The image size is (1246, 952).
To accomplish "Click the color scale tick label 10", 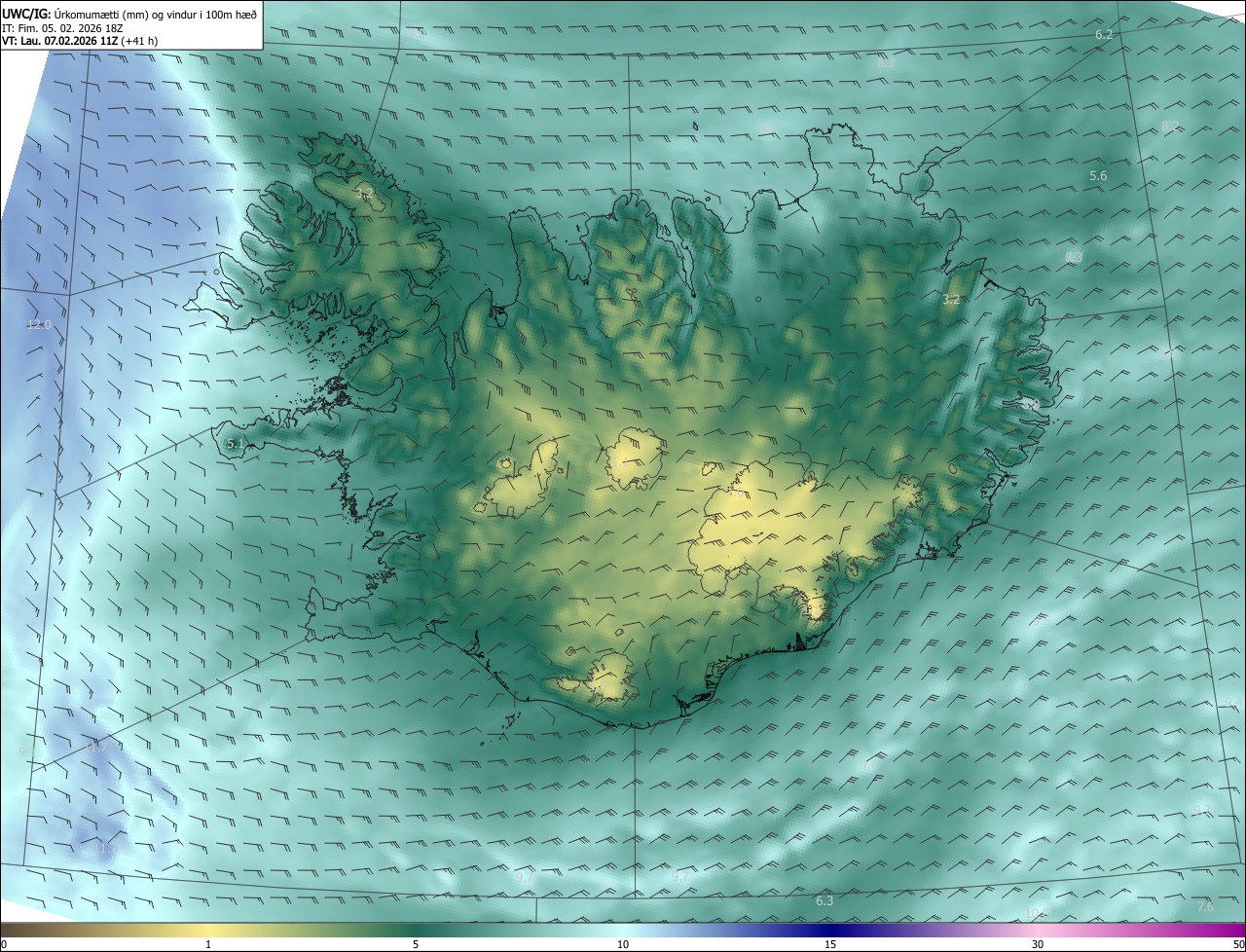I will pos(623,944).
